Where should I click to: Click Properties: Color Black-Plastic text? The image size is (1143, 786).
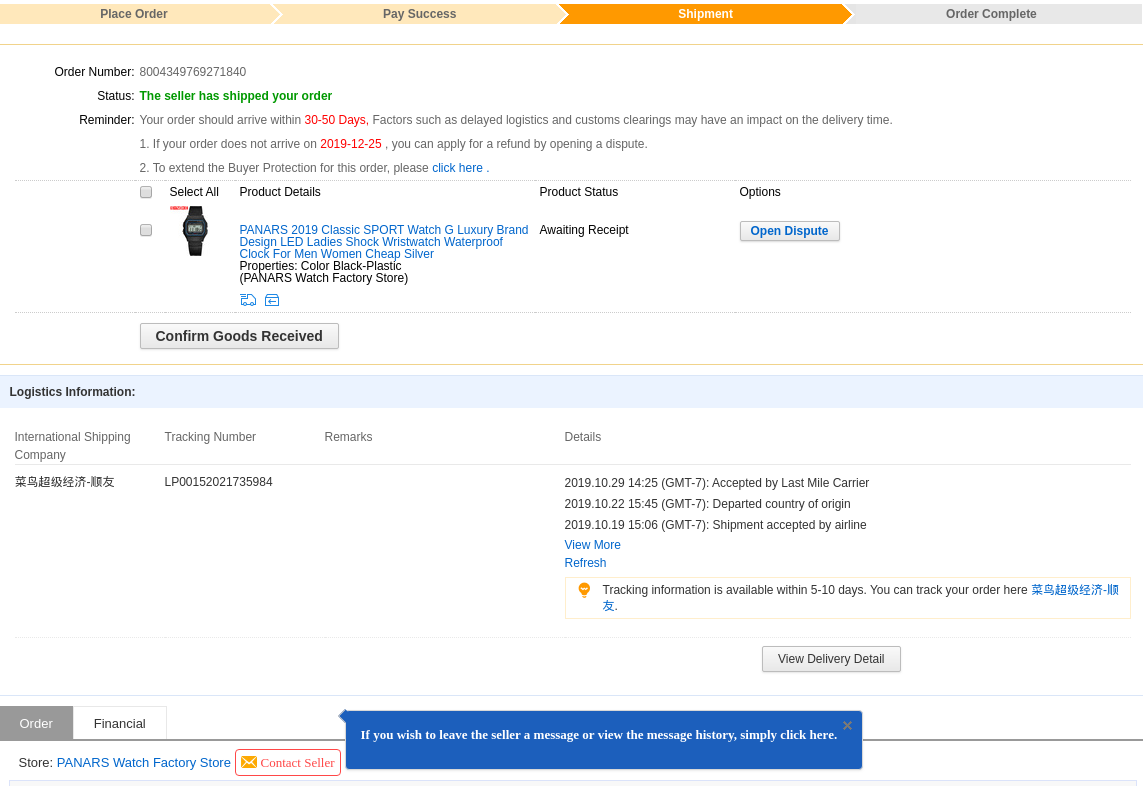[320, 265]
